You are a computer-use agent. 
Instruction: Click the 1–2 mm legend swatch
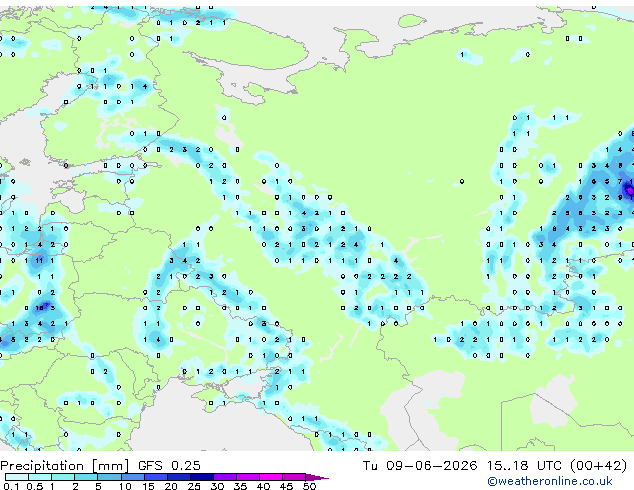tap(63, 477)
